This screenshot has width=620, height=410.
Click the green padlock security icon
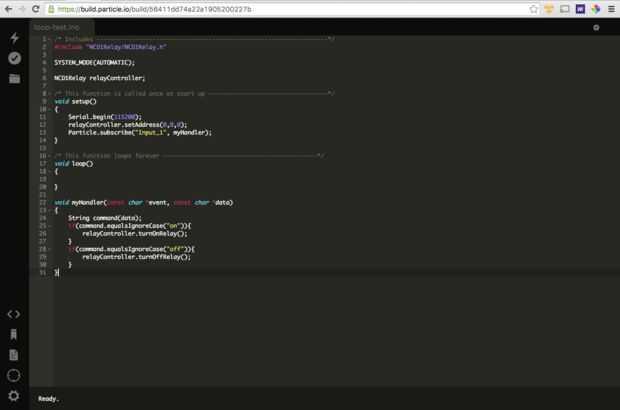click(51, 9)
